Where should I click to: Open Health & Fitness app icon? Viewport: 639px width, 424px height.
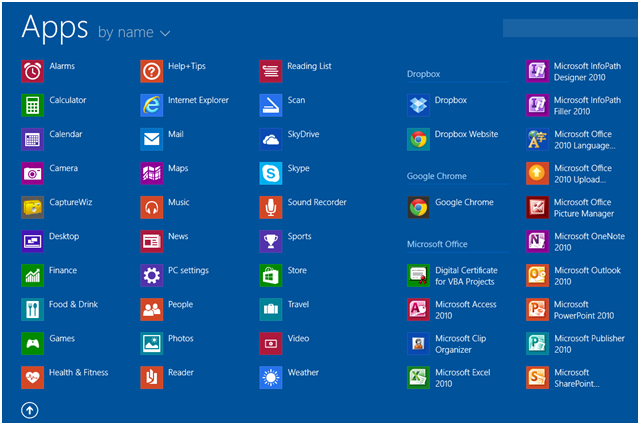pyautogui.click(x=33, y=378)
